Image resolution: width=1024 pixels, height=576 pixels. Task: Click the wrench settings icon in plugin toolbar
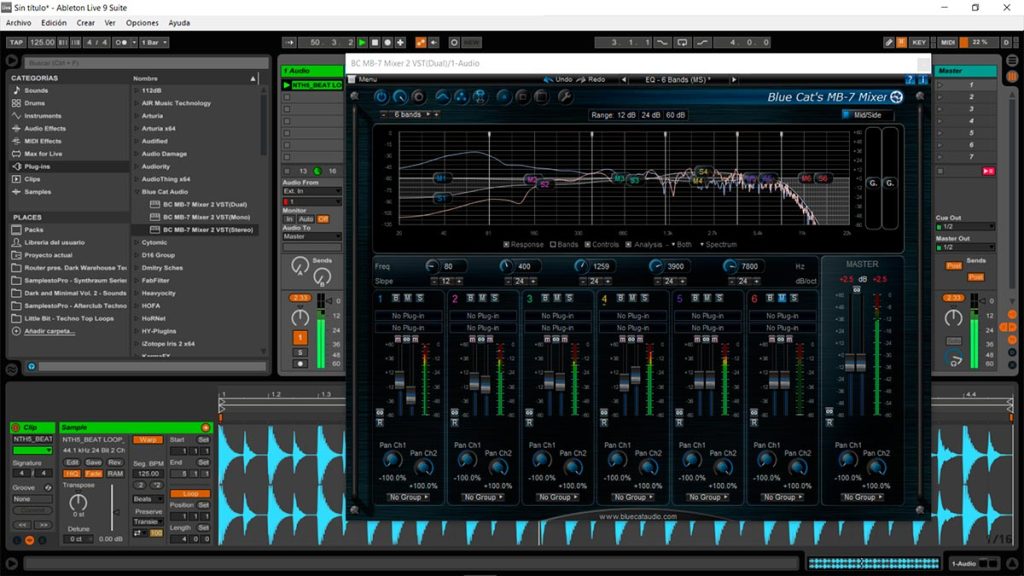pos(564,97)
